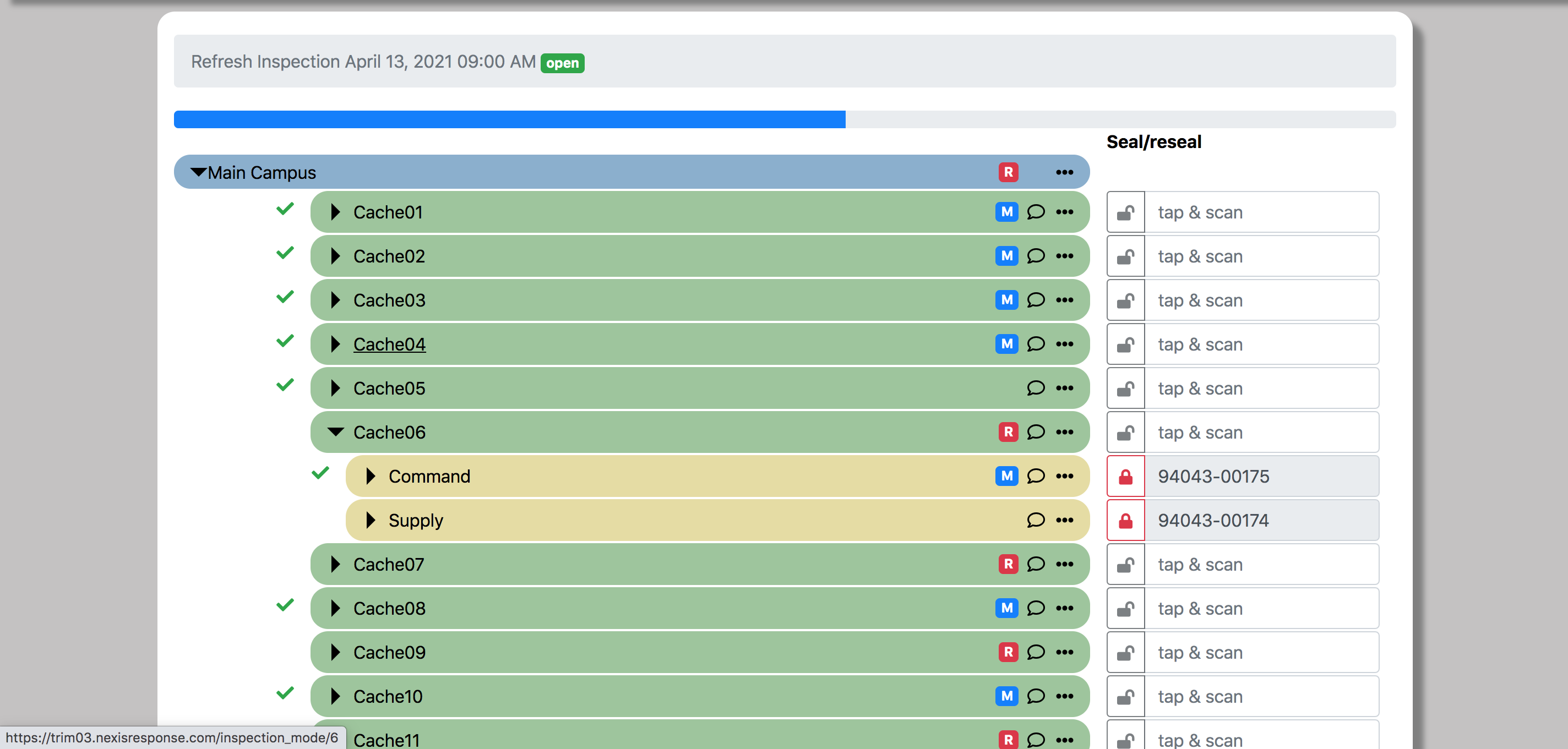Click the unlocked padlock for Cache07 seal
1568x749 pixels.
coord(1125,565)
